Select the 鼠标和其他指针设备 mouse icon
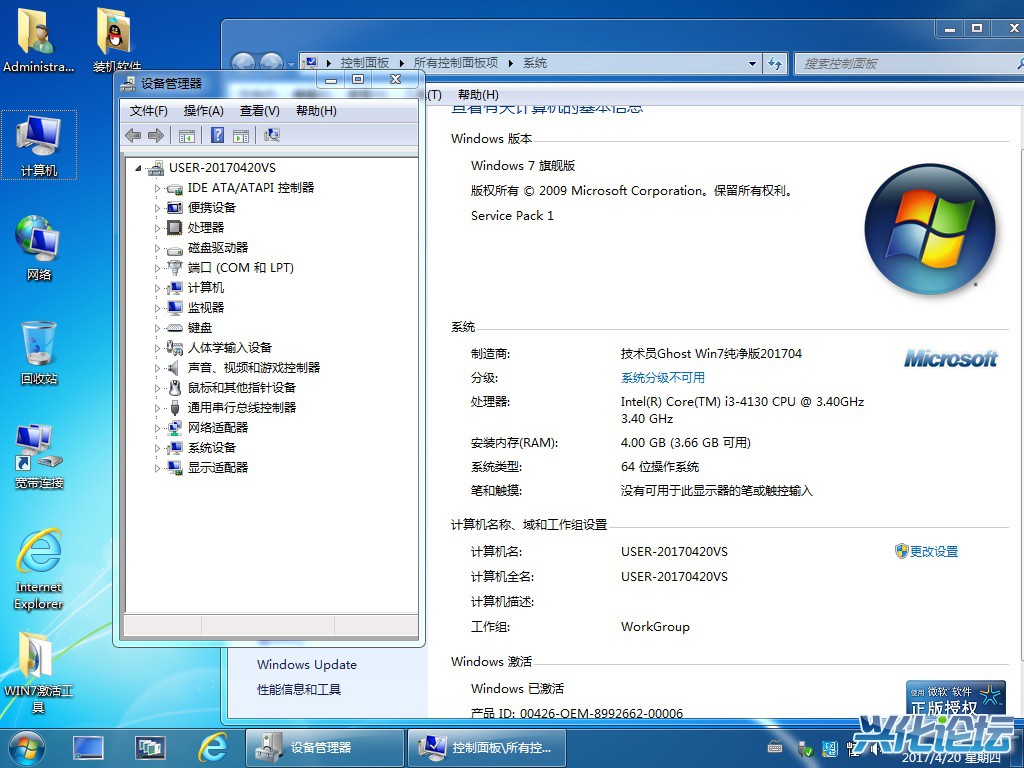Viewport: 1024px width, 768px height. (174, 388)
